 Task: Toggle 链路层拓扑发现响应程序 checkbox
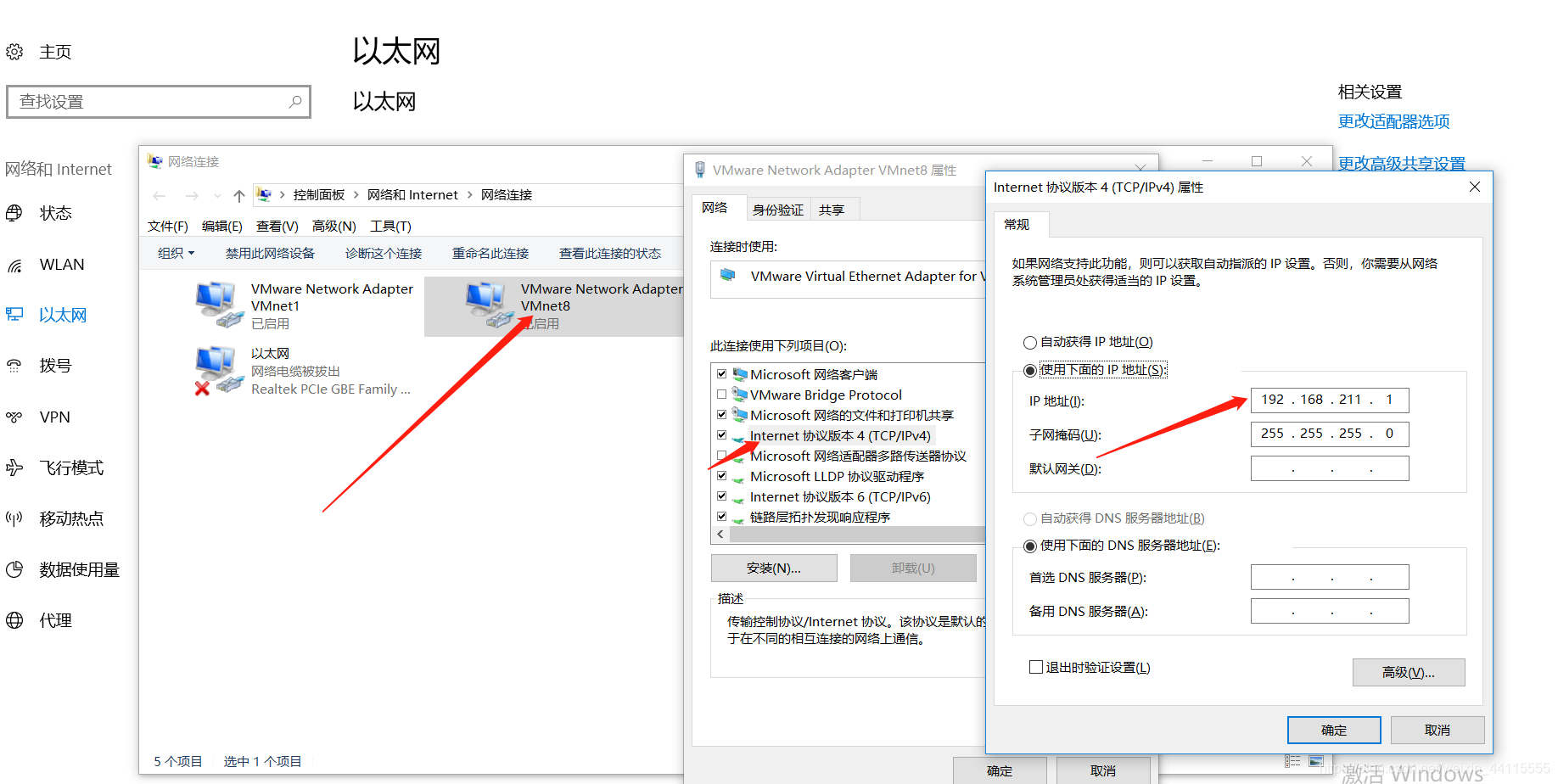tap(721, 517)
